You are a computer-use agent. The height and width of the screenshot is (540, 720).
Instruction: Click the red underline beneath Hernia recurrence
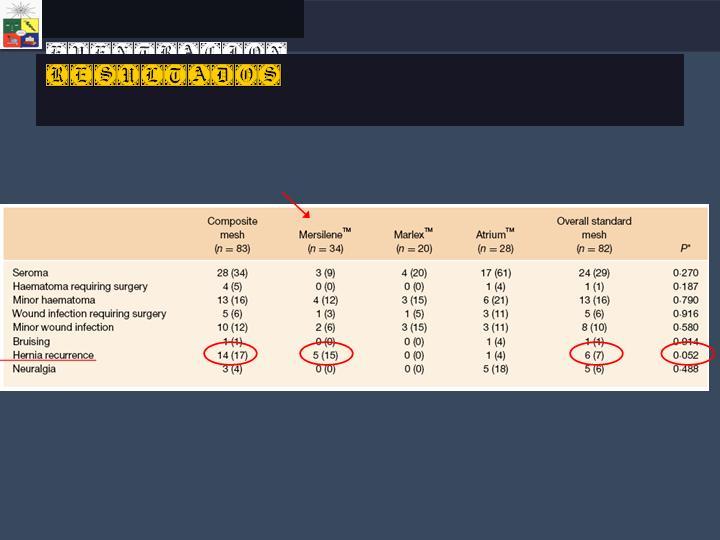(48, 363)
